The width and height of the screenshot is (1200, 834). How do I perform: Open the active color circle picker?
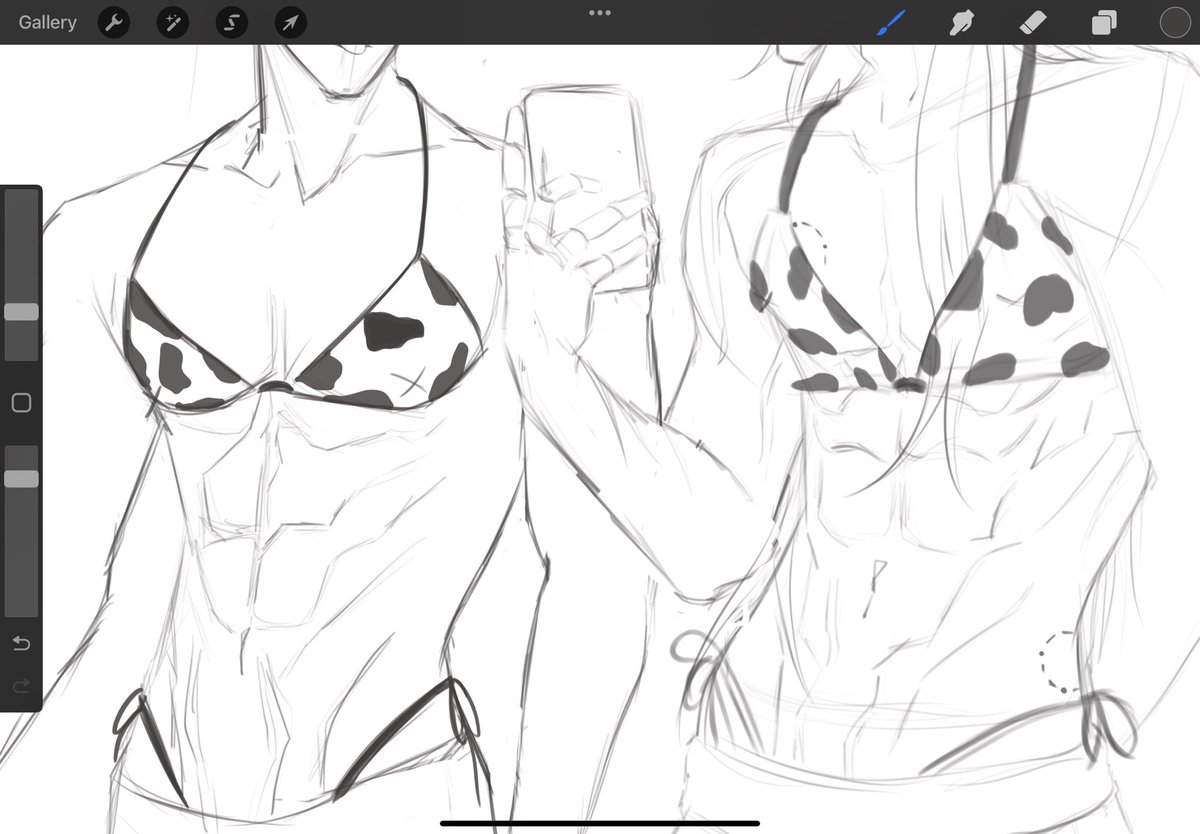point(1174,22)
